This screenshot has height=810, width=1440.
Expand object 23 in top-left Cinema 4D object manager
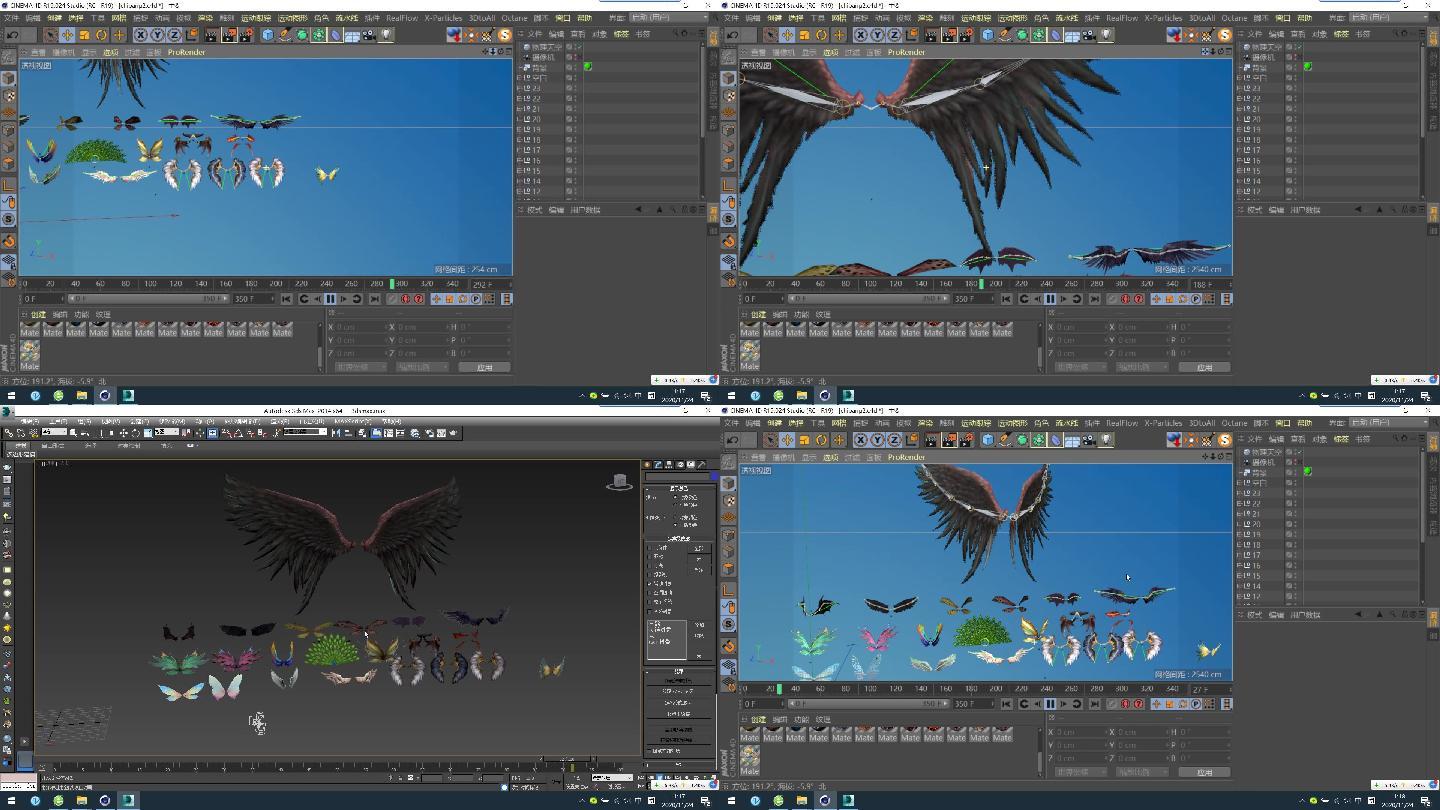518,88
